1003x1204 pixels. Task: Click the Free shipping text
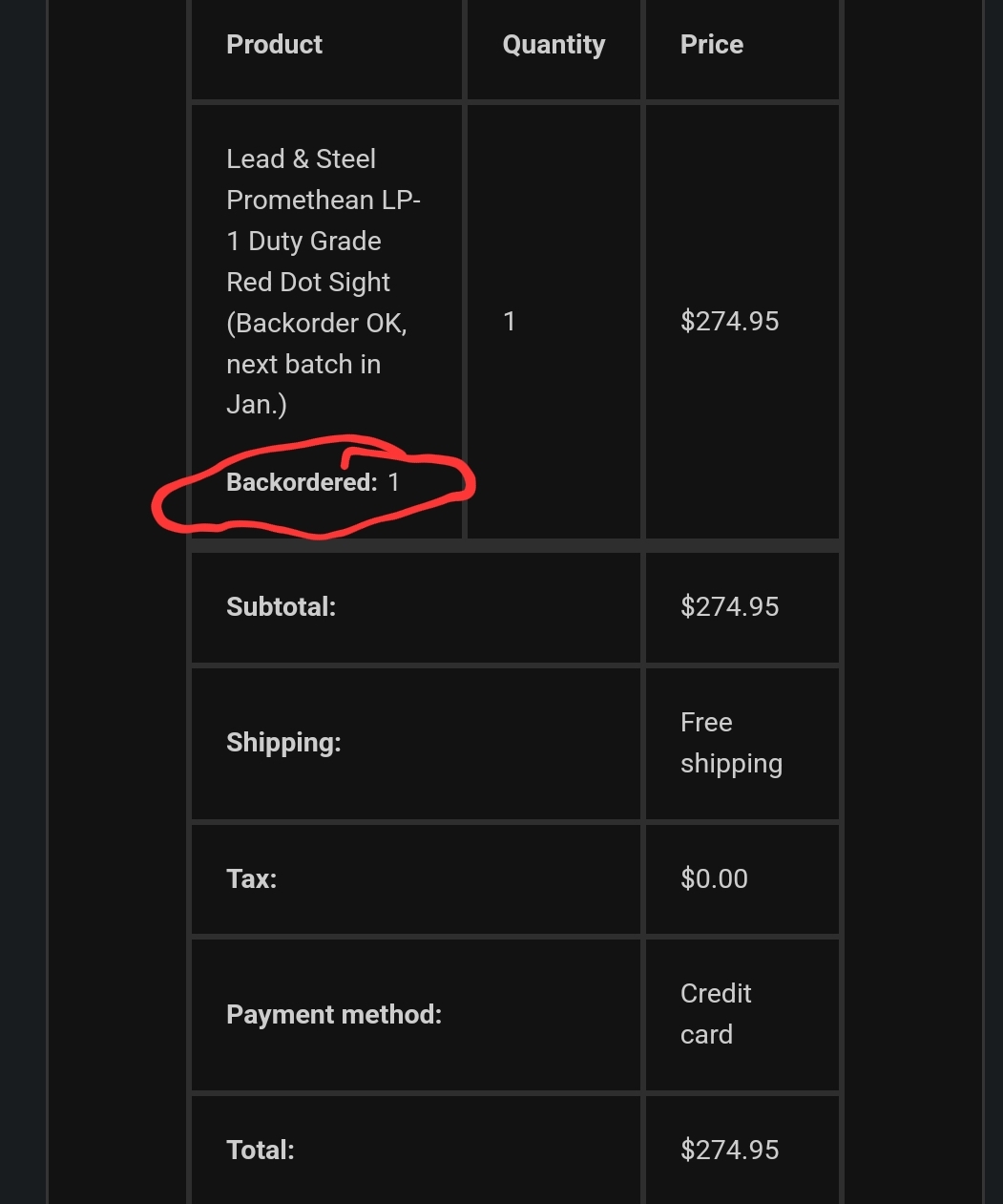[731, 743]
